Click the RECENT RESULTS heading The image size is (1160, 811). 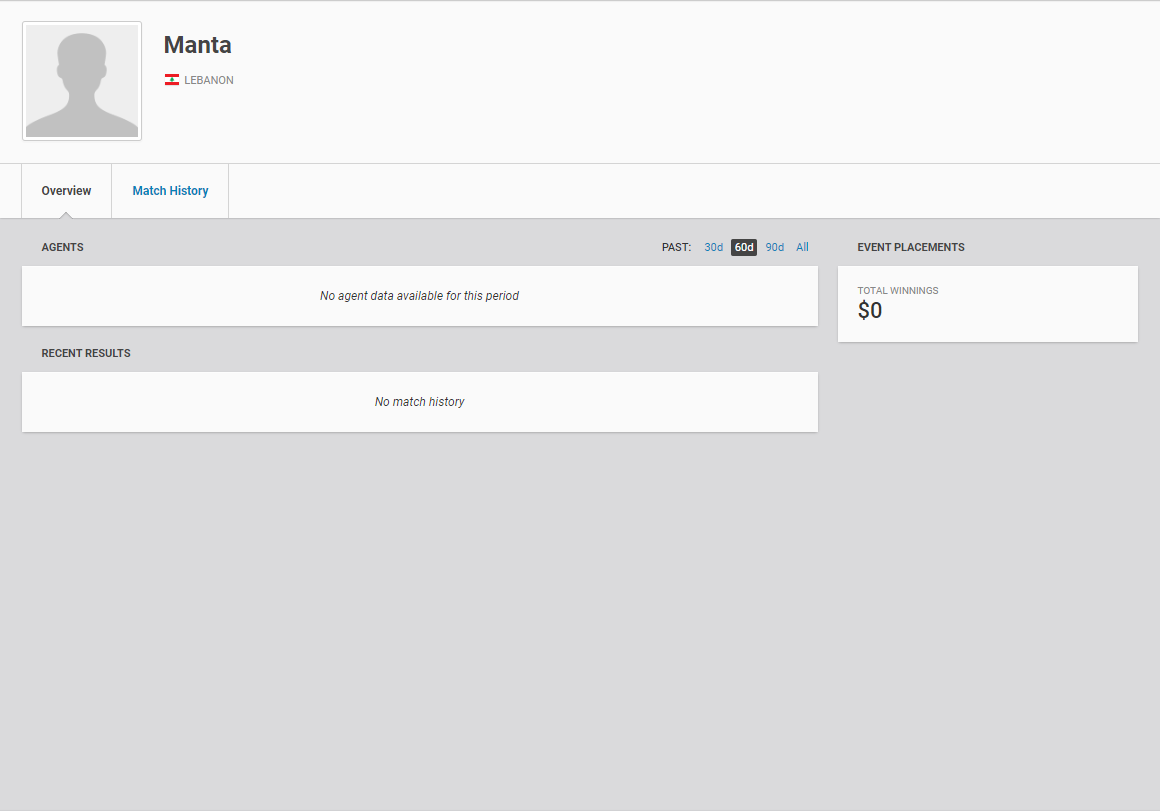[86, 353]
